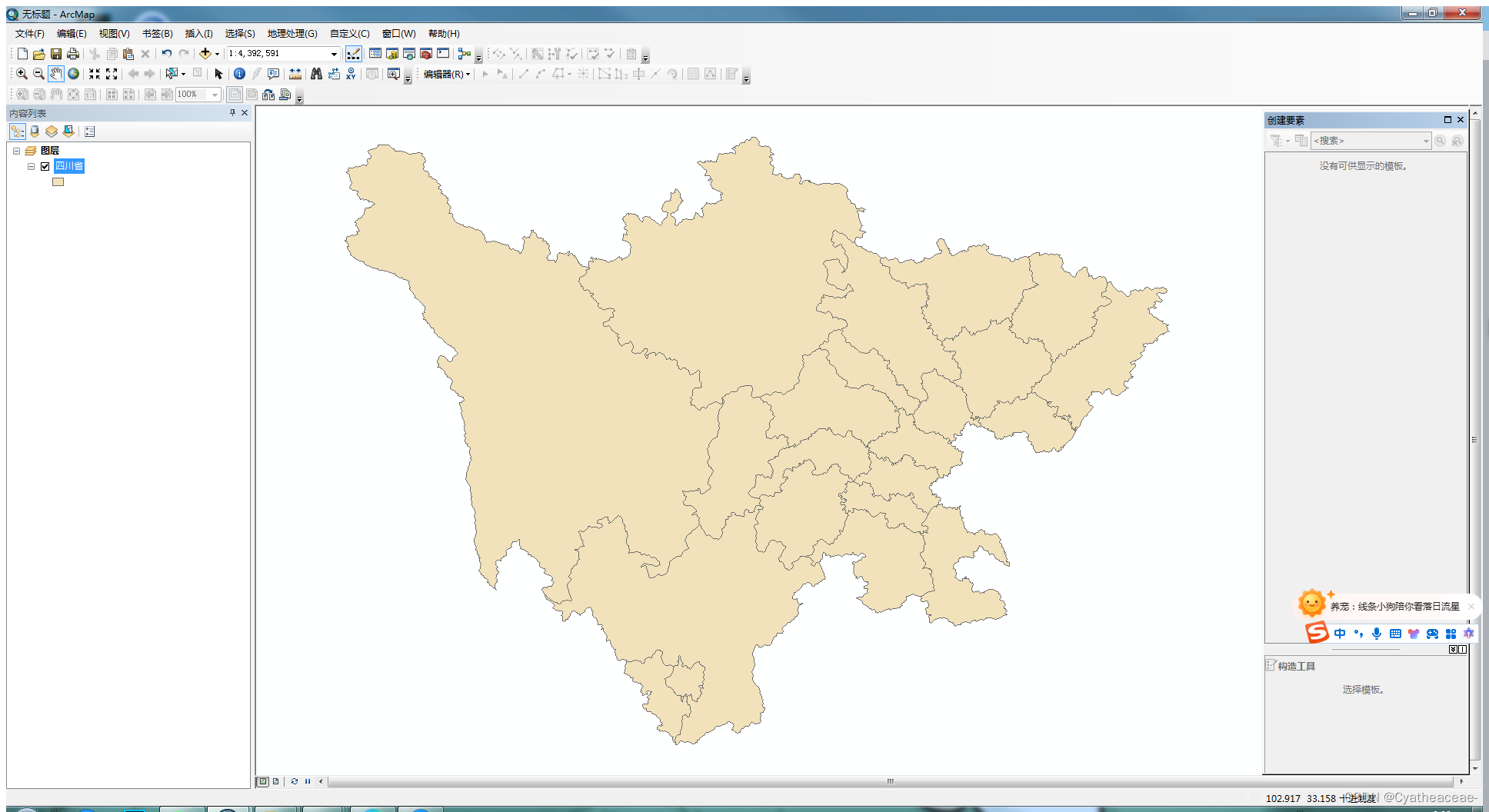Click Fixed Zoom Out arrows
1489x812 pixels.
112,74
